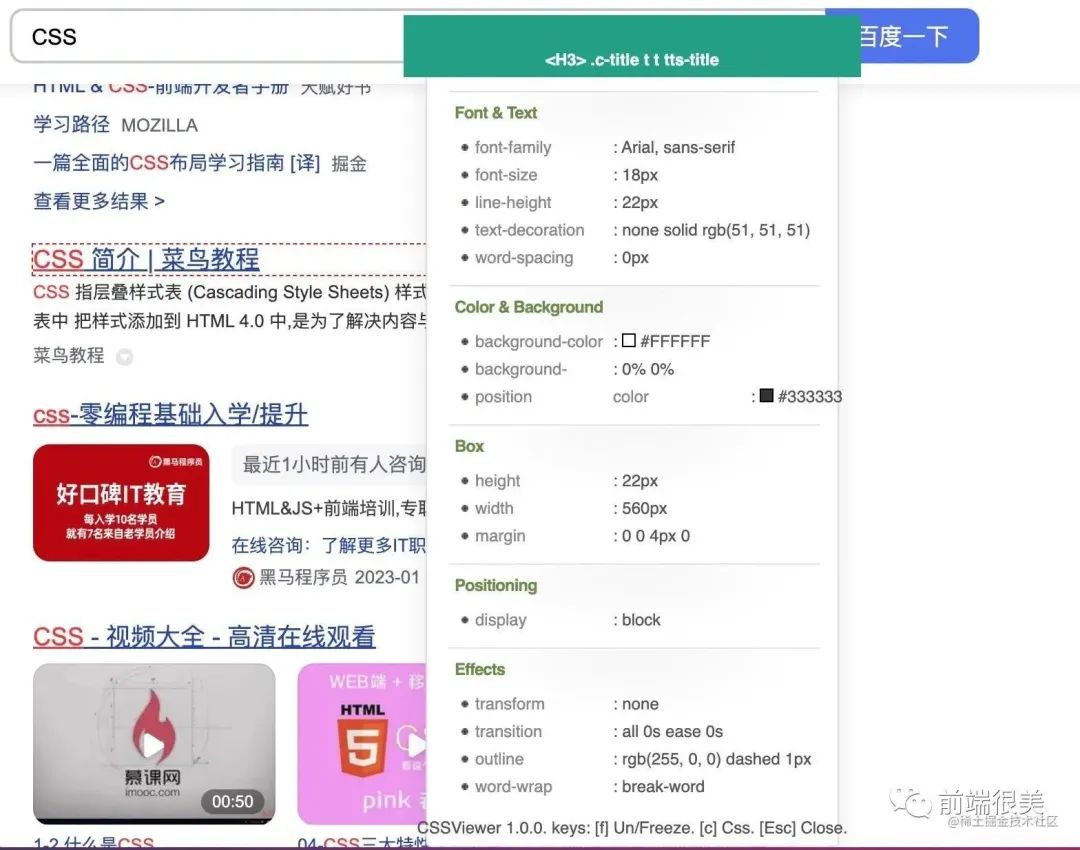The image size is (1080, 850).
Task: Click the red 好口碑IT教育 ad image
Action: click(121, 502)
